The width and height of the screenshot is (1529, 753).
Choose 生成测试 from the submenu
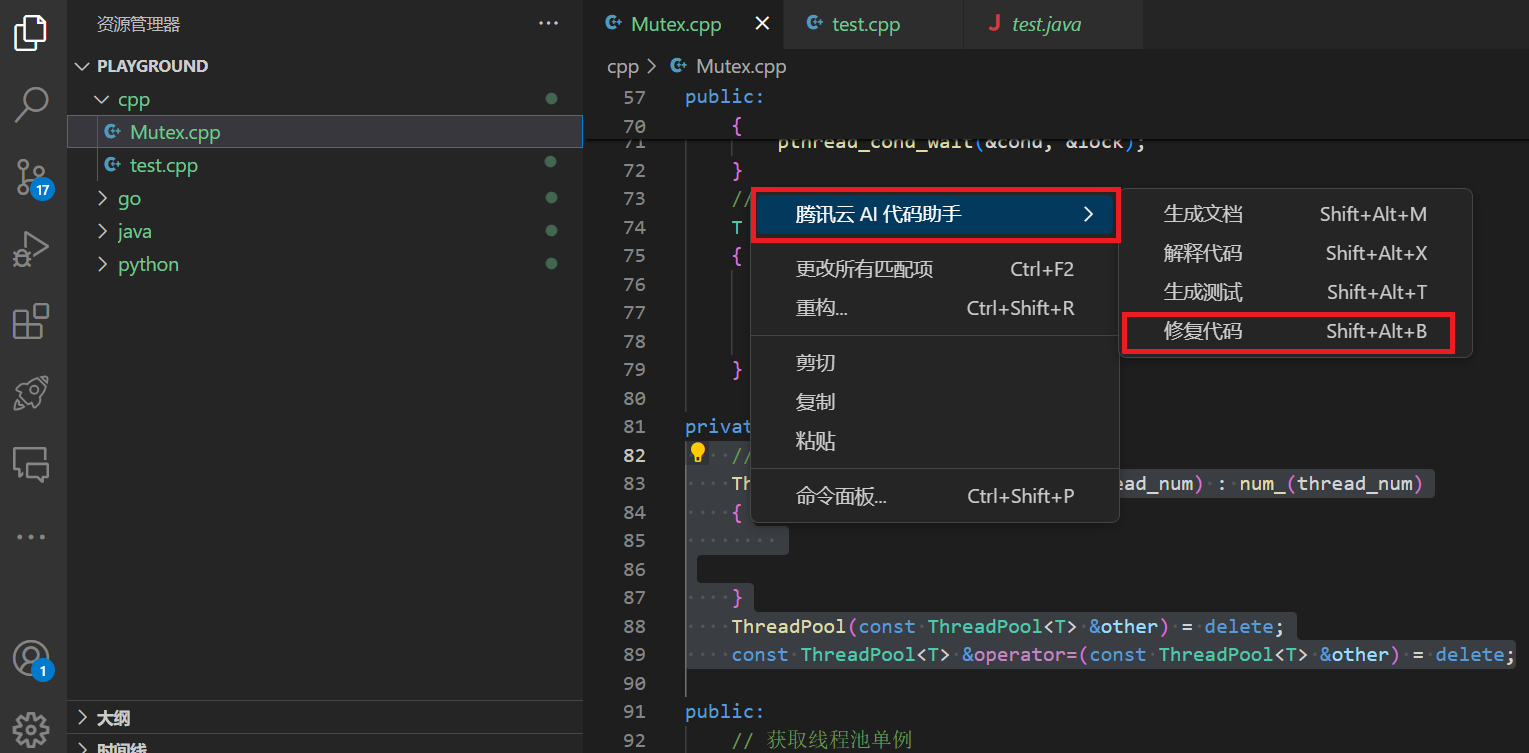click(x=1295, y=292)
